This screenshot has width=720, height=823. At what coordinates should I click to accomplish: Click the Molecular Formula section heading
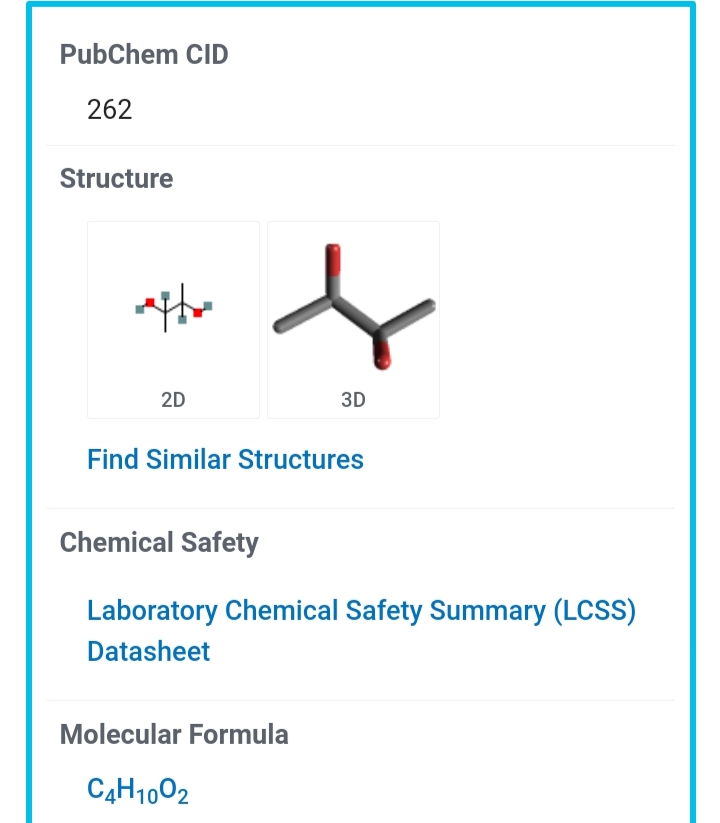174,735
